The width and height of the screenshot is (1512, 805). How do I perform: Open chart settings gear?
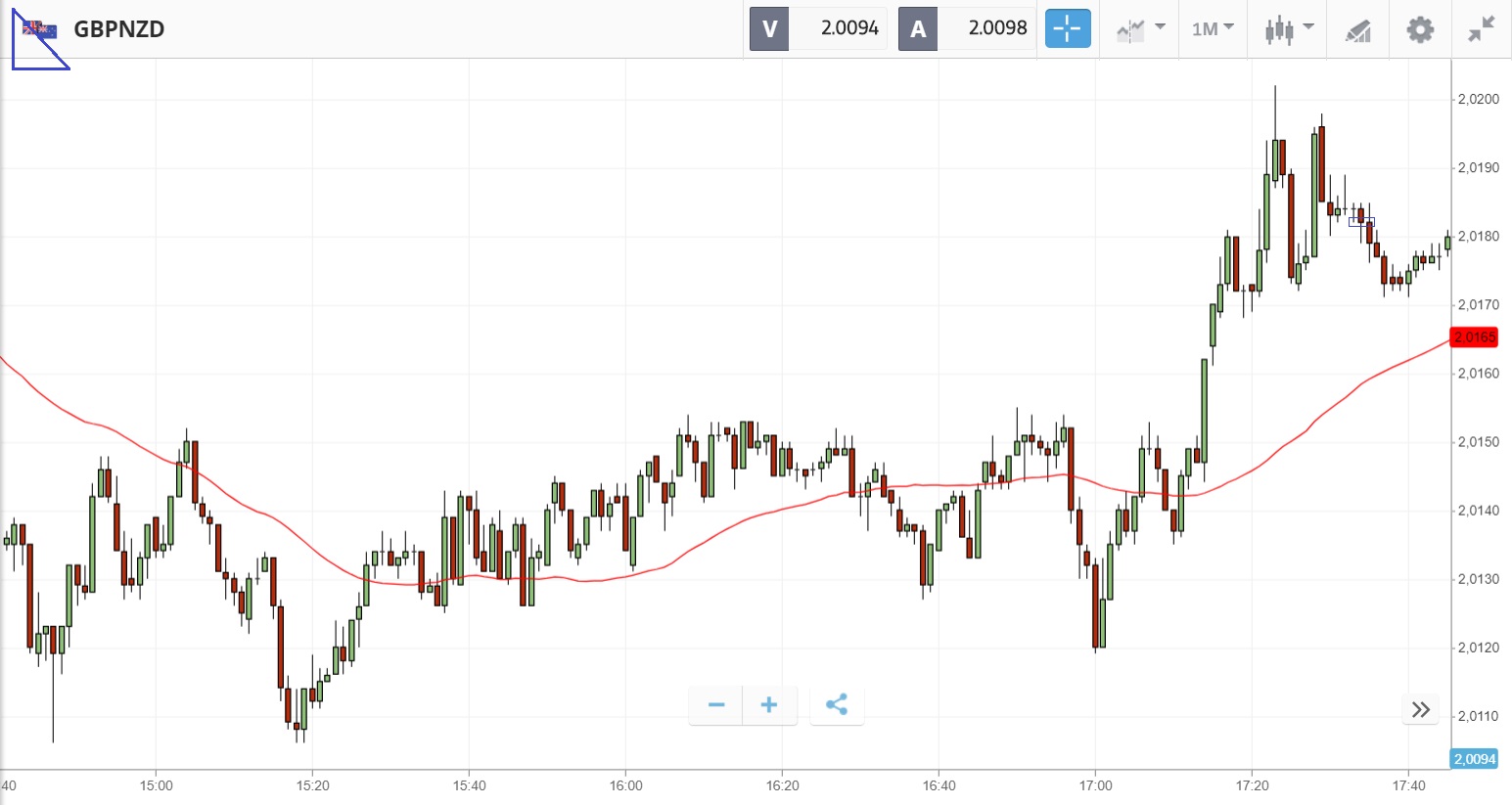(x=1420, y=29)
